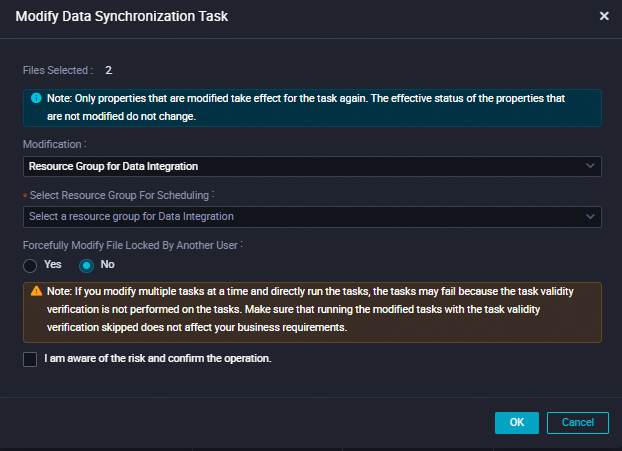Image resolution: width=622 pixels, height=451 pixels.
Task: Close the Modify Data Synchronization Task dialog
Action: 603,16
